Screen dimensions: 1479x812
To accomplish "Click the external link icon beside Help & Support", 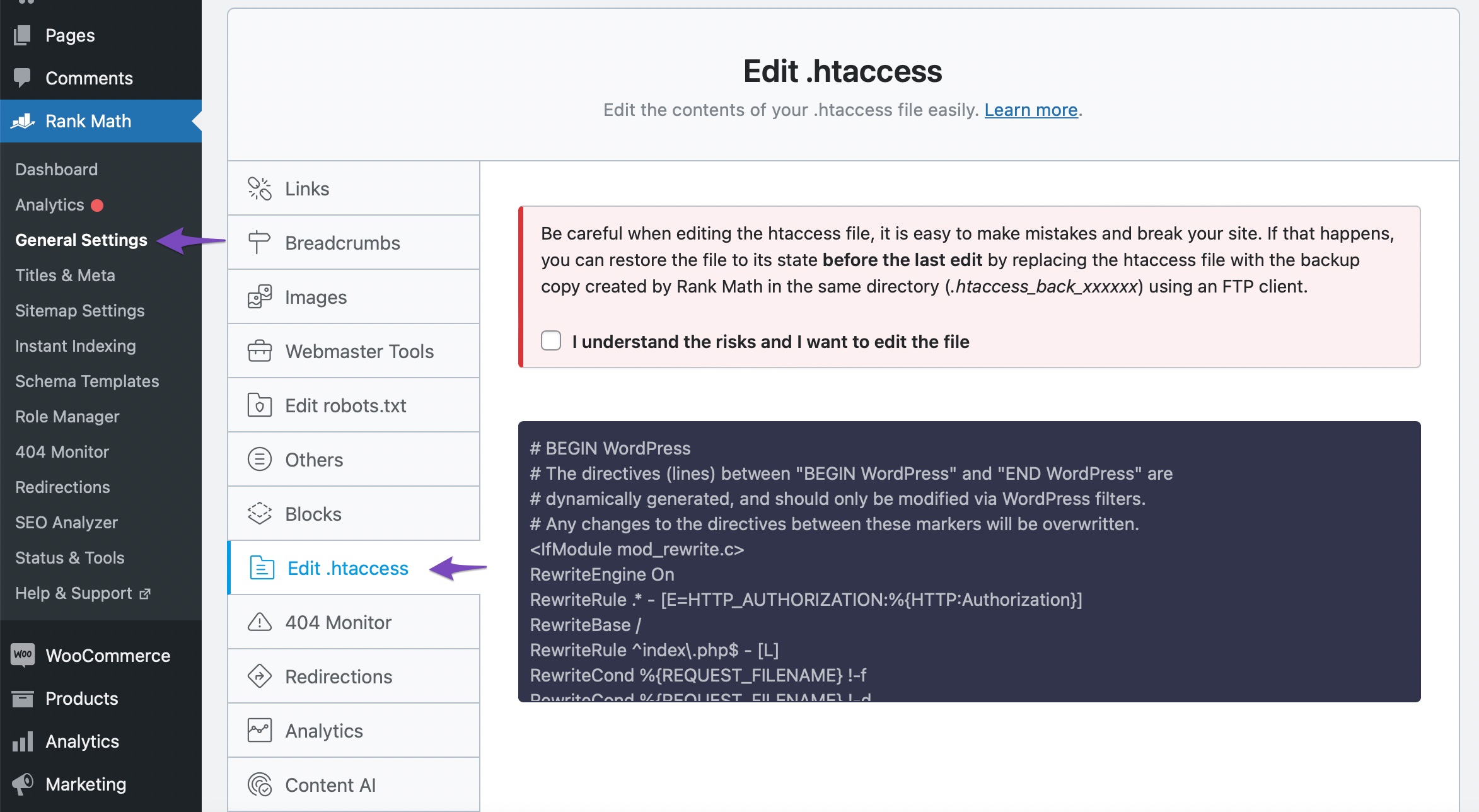I will tap(145, 593).
